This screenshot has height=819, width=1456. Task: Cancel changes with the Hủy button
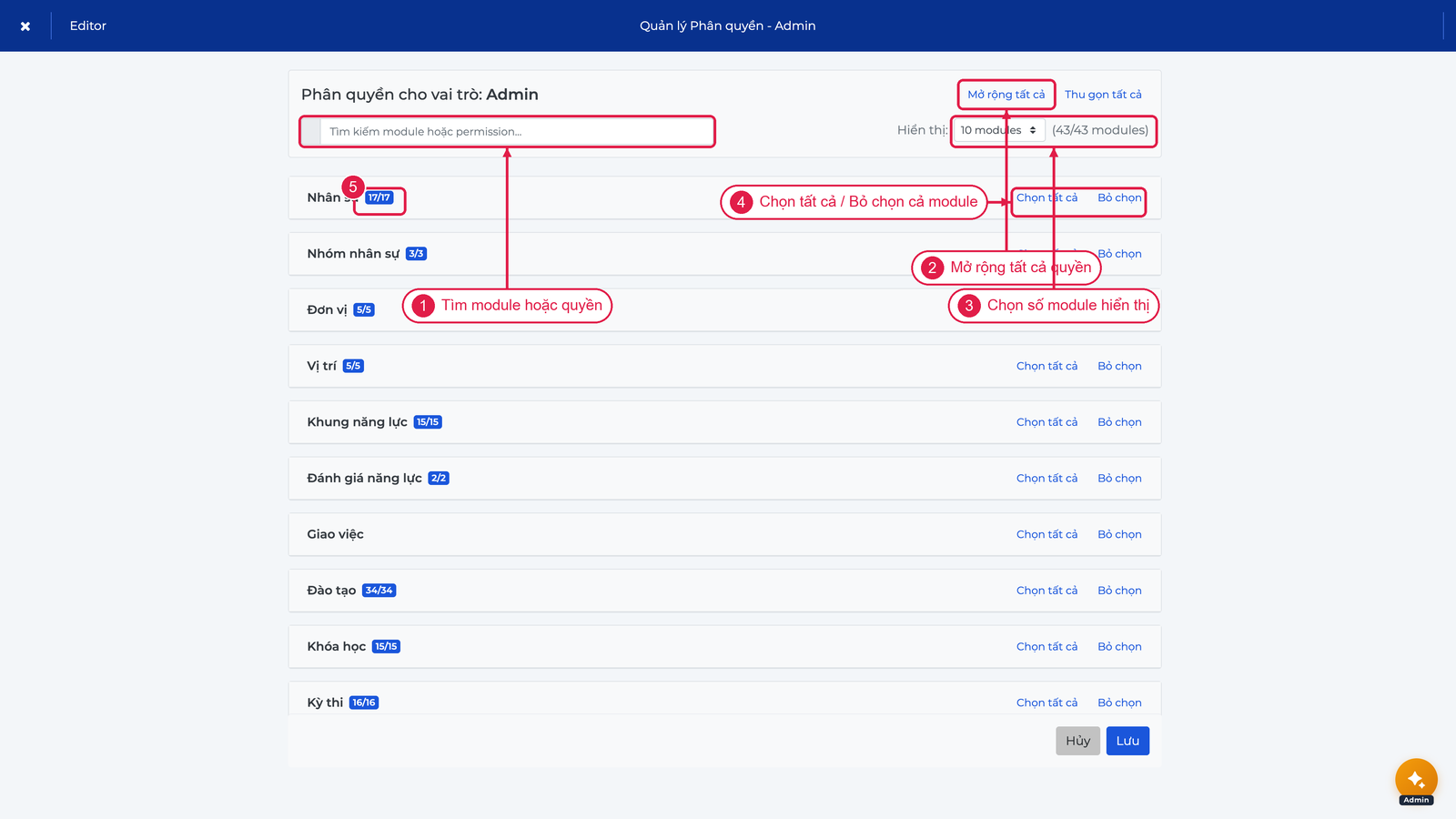click(x=1078, y=741)
